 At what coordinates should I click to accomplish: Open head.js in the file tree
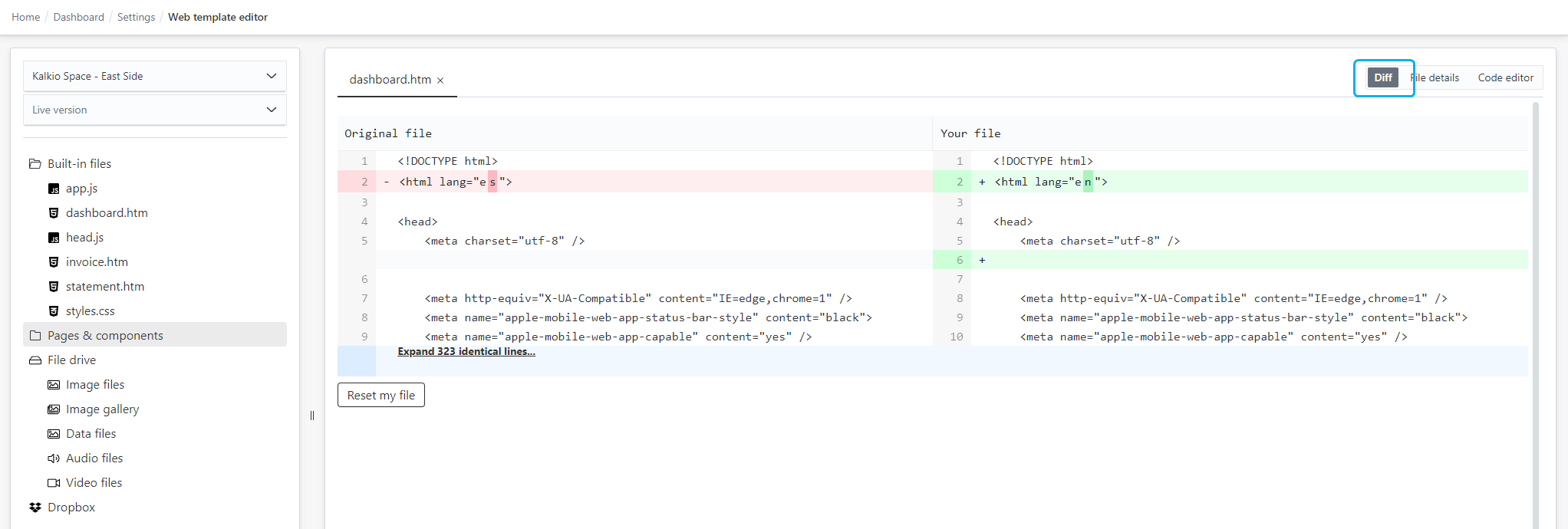pos(84,238)
